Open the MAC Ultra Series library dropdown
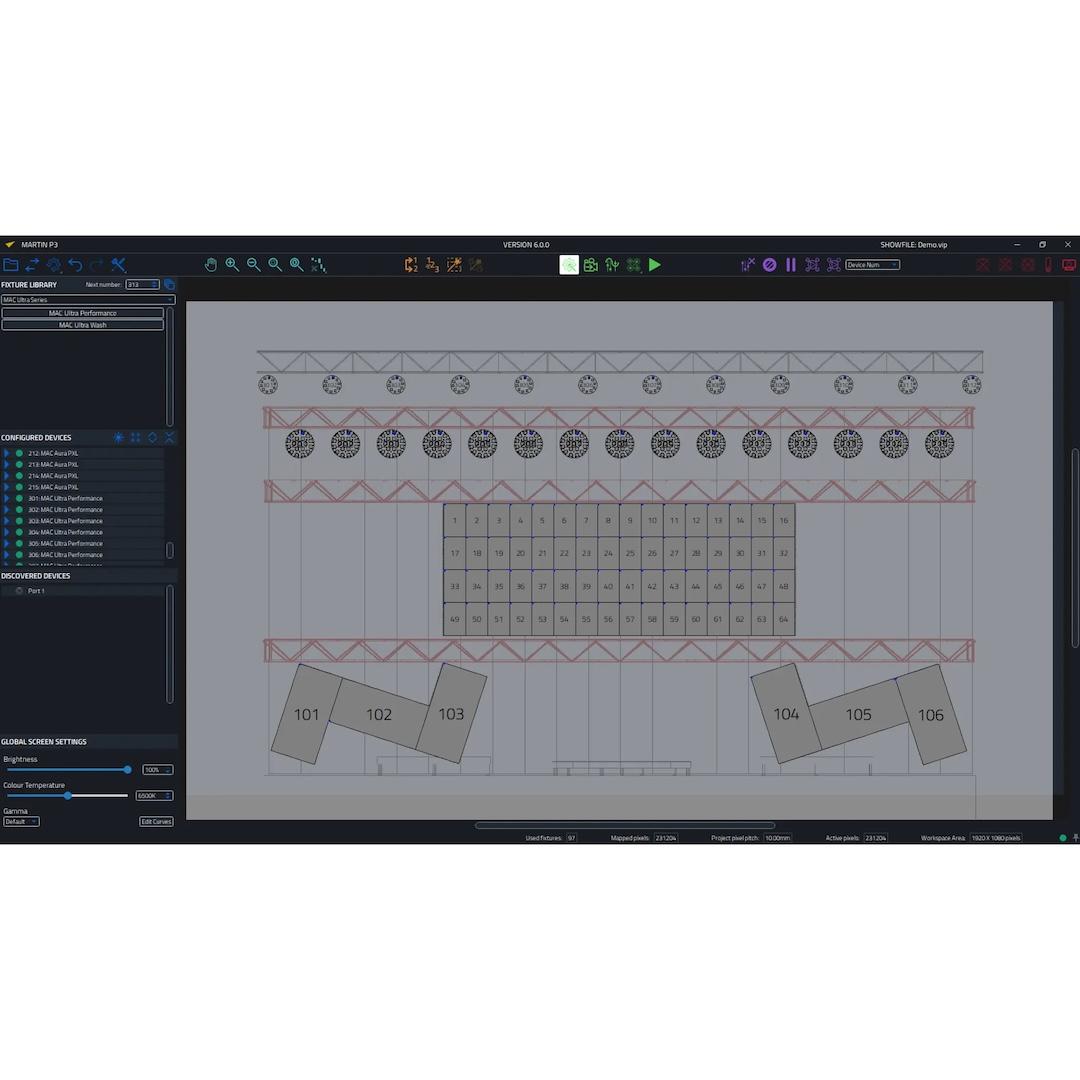 88,300
